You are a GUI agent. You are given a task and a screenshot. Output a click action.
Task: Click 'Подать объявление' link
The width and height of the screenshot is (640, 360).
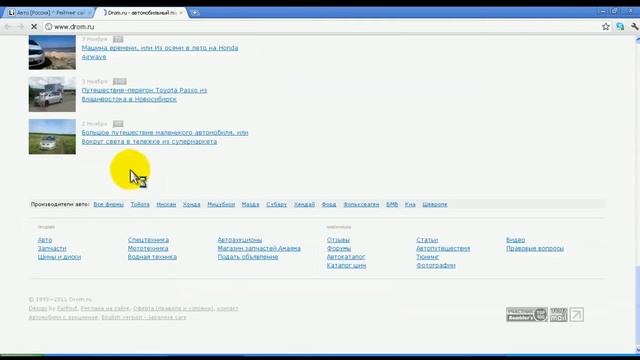pyautogui.click(x=248, y=257)
